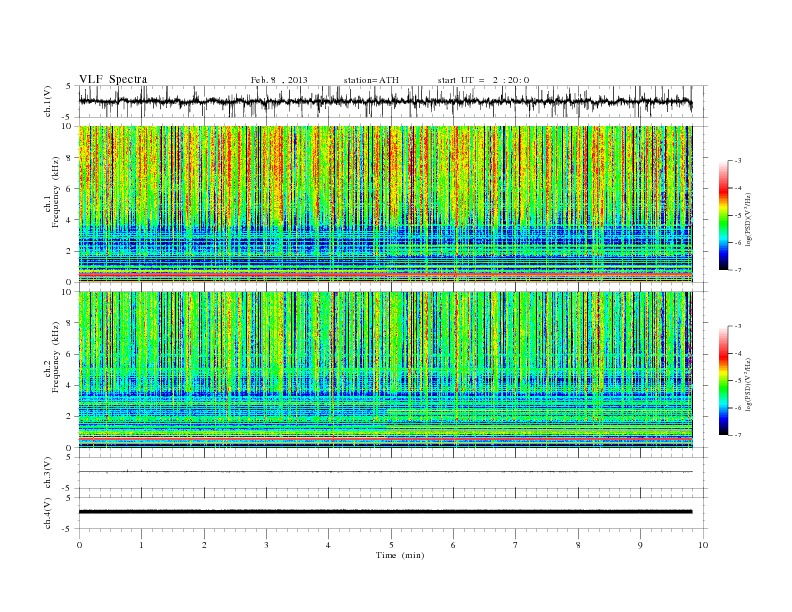Click the "-7" tick on ch.2 color bar
The image size is (792, 612).
[x=738, y=435]
